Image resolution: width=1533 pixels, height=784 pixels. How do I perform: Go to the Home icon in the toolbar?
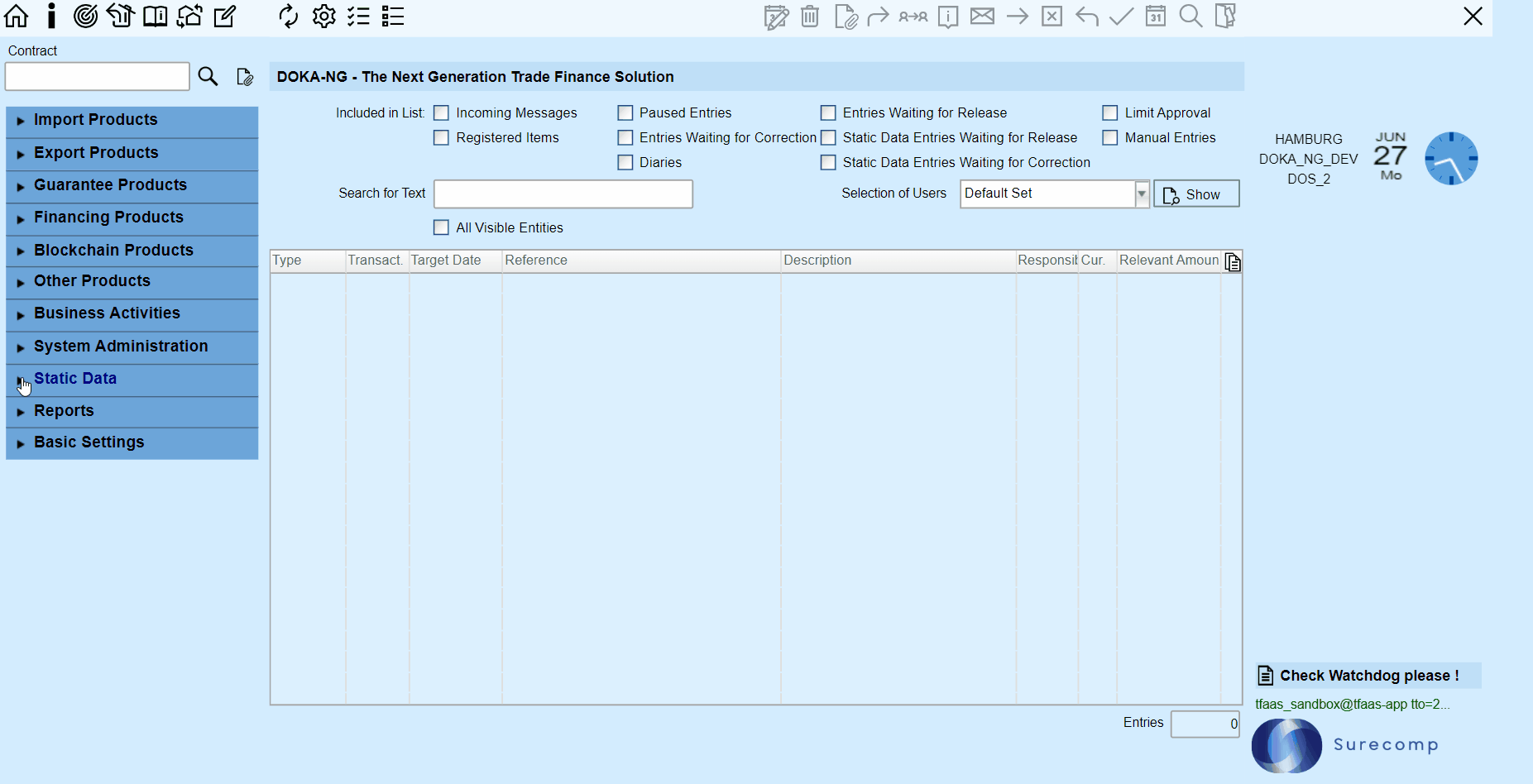point(17,16)
